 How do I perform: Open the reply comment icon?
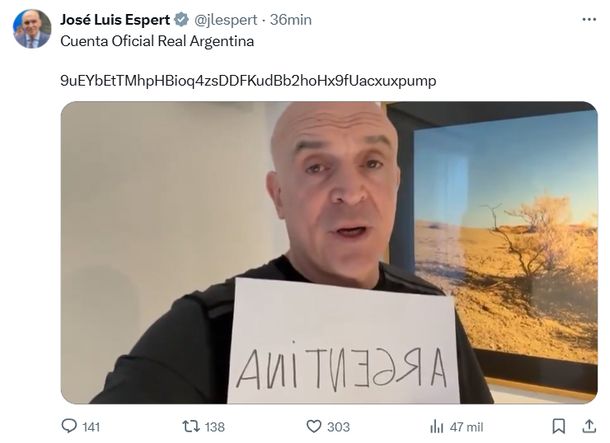click(x=69, y=426)
